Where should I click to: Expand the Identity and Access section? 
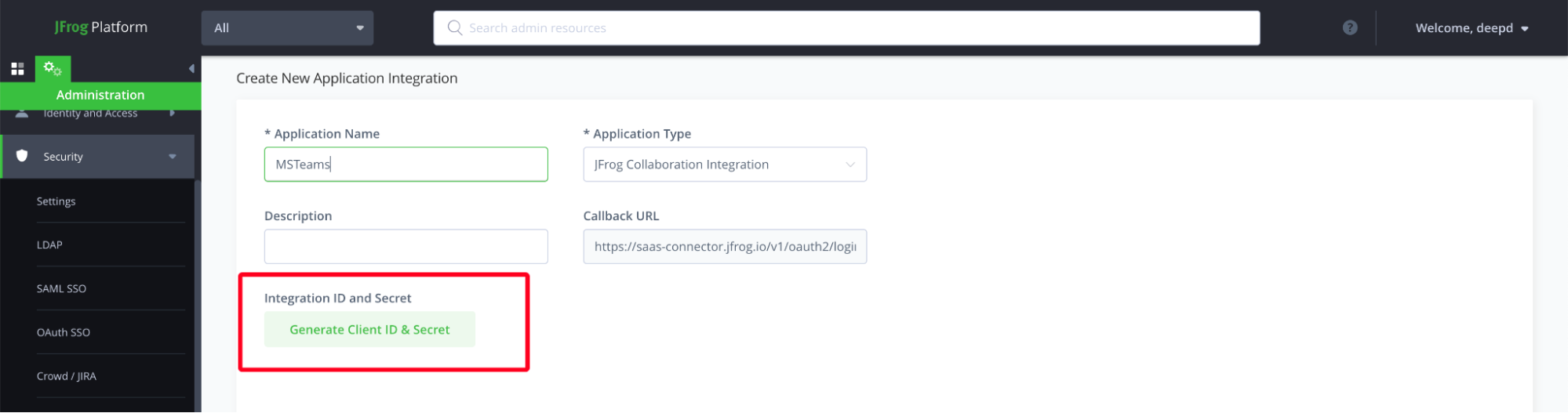(98, 114)
